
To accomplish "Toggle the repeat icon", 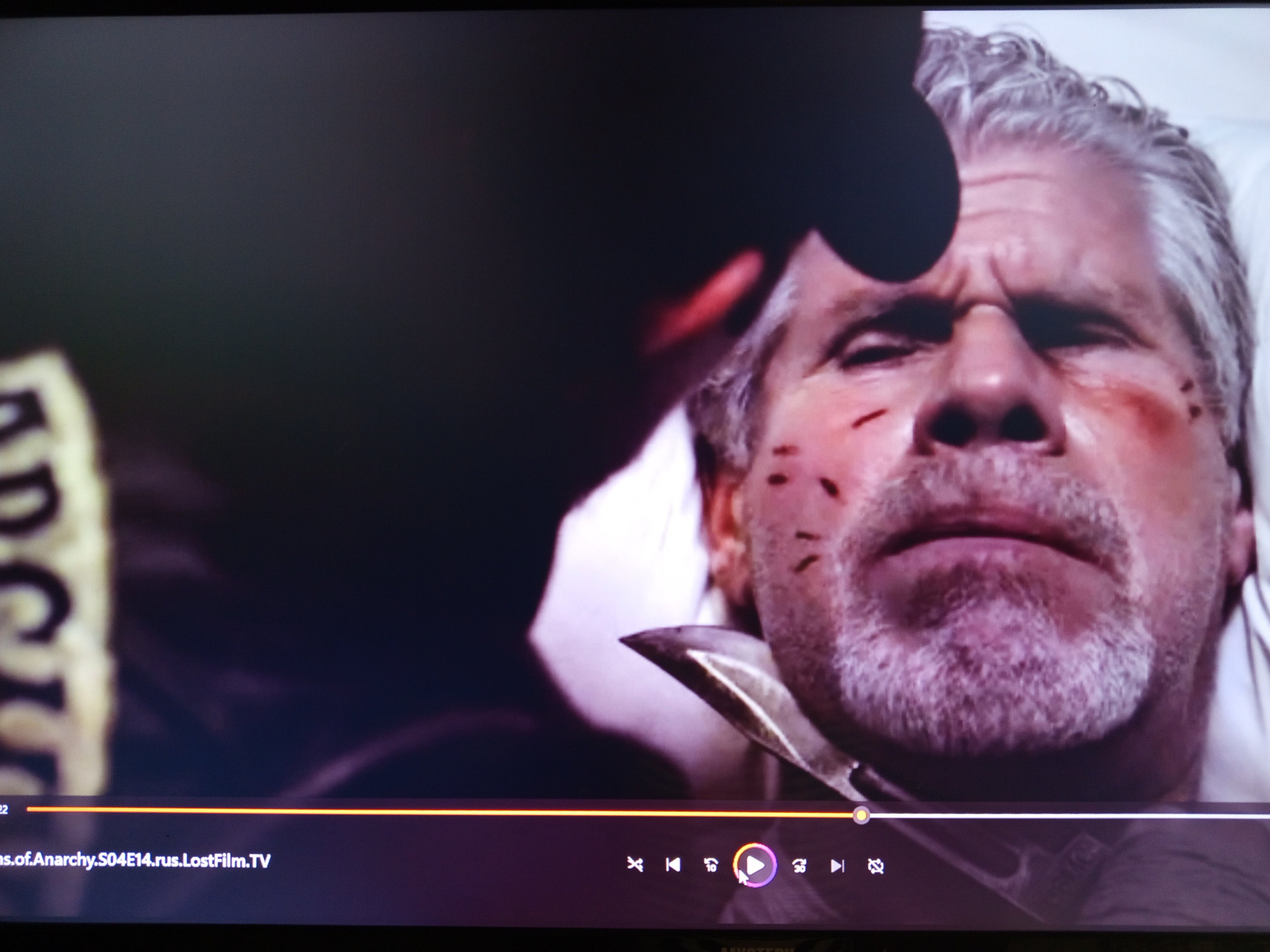I will coord(876,866).
